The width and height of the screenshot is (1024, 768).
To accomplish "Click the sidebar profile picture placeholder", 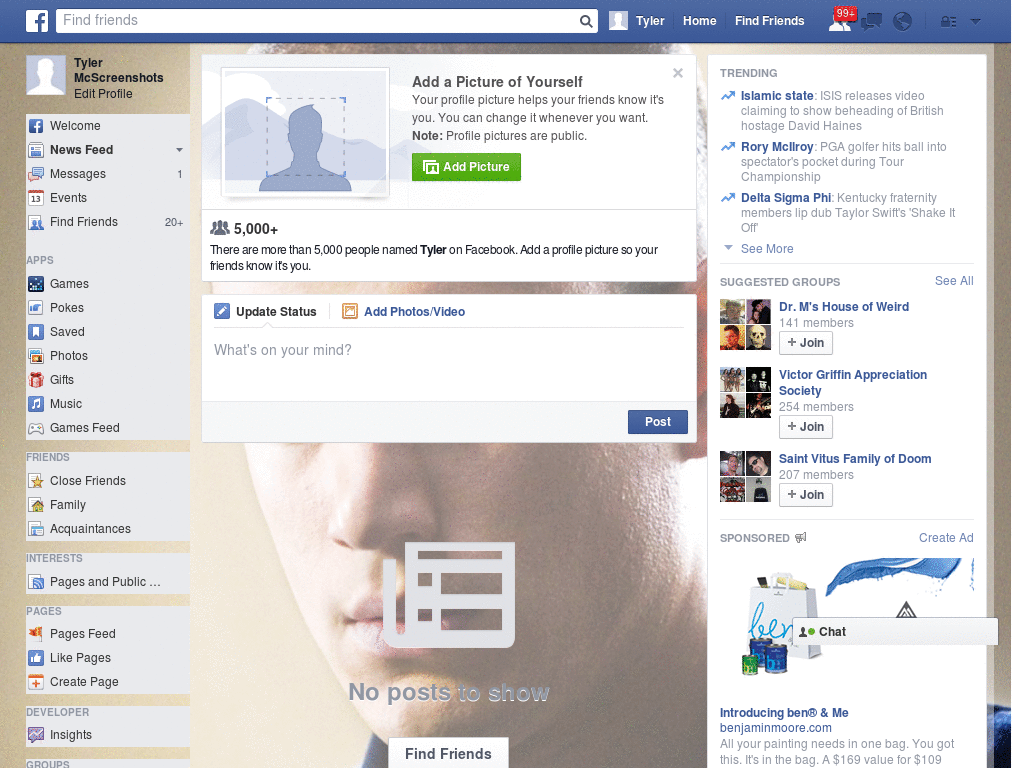I will 46,75.
